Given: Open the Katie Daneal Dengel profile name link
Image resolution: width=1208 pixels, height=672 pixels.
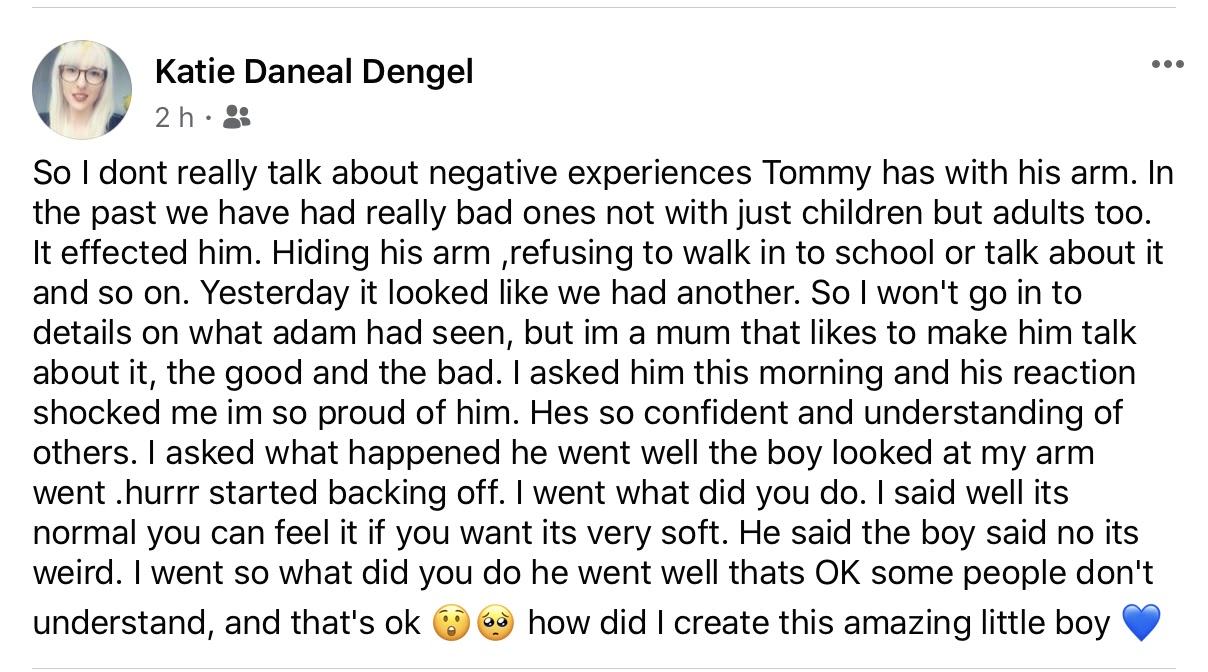Looking at the screenshot, I should (x=314, y=72).
